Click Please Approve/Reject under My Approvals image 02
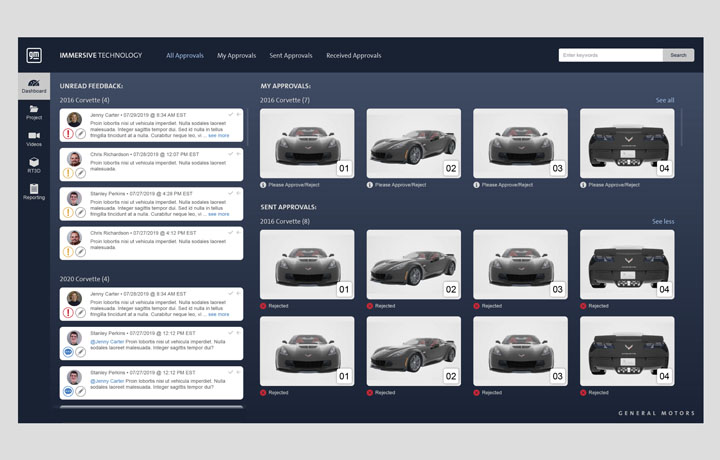This screenshot has height=460, width=720. coord(400,185)
